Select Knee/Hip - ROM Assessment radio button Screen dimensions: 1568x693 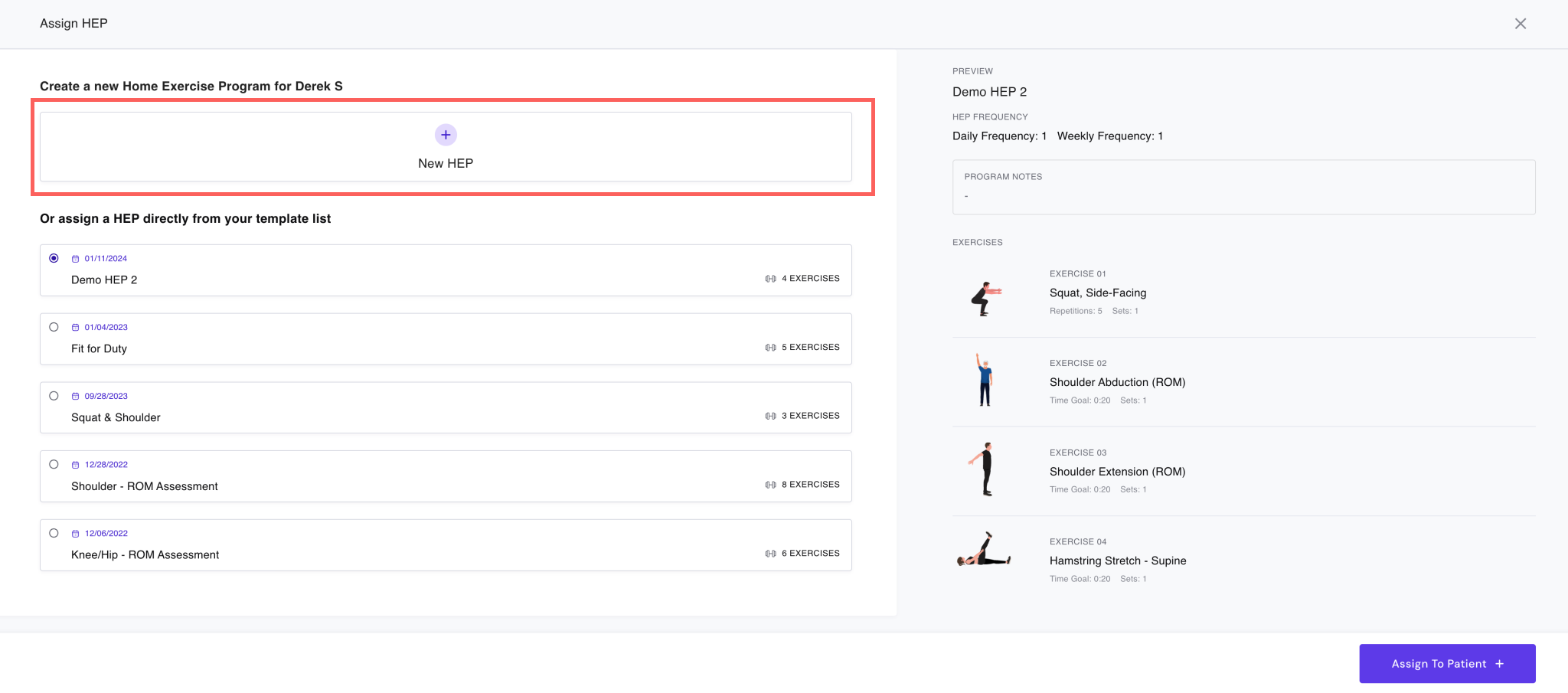(x=54, y=533)
